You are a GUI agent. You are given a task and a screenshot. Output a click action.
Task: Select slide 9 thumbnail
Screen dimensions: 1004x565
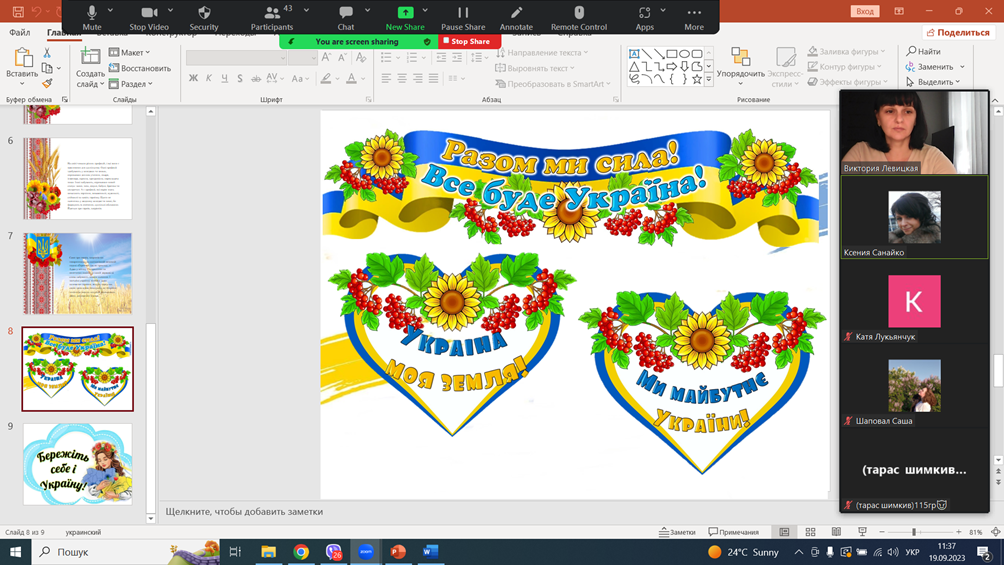point(77,464)
